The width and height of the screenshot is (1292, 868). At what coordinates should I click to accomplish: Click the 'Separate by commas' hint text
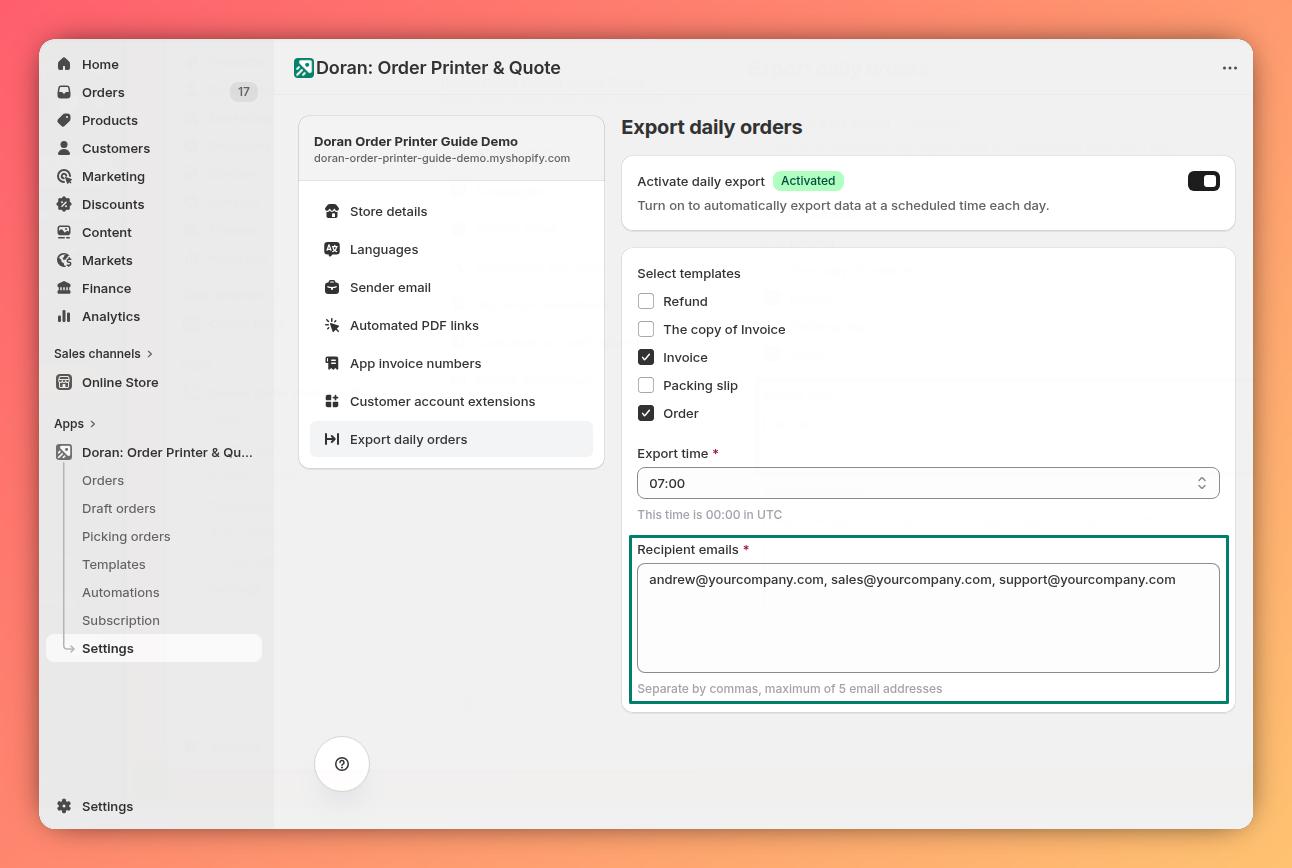coord(790,689)
